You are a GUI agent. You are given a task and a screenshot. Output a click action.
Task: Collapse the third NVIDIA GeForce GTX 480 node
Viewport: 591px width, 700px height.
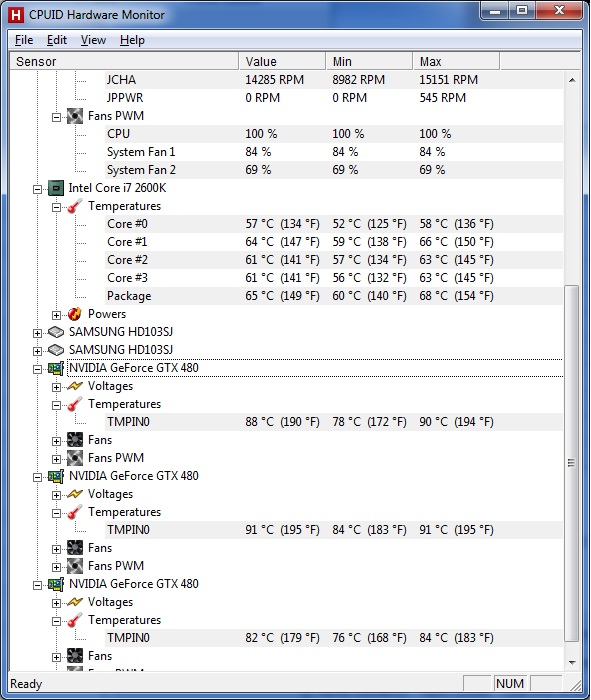pos(37,585)
